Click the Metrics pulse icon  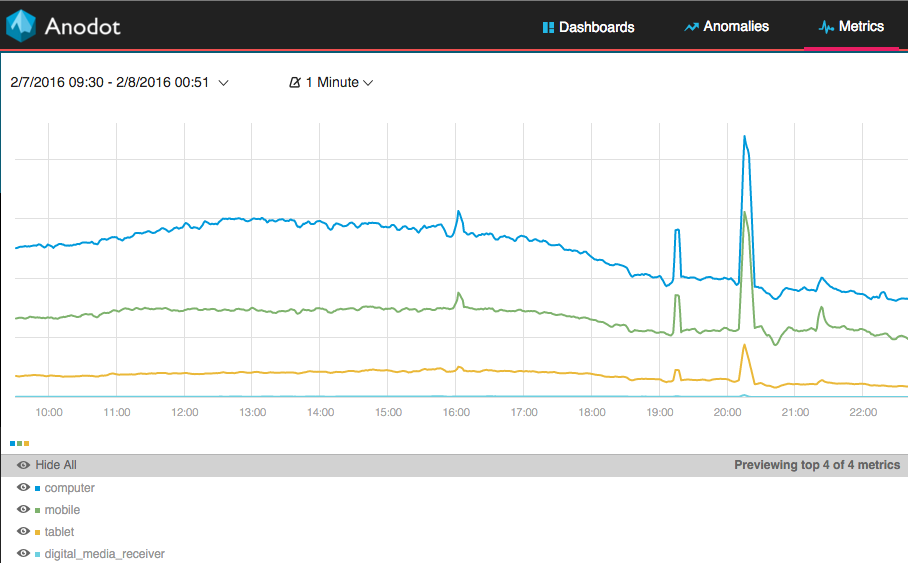point(826,27)
